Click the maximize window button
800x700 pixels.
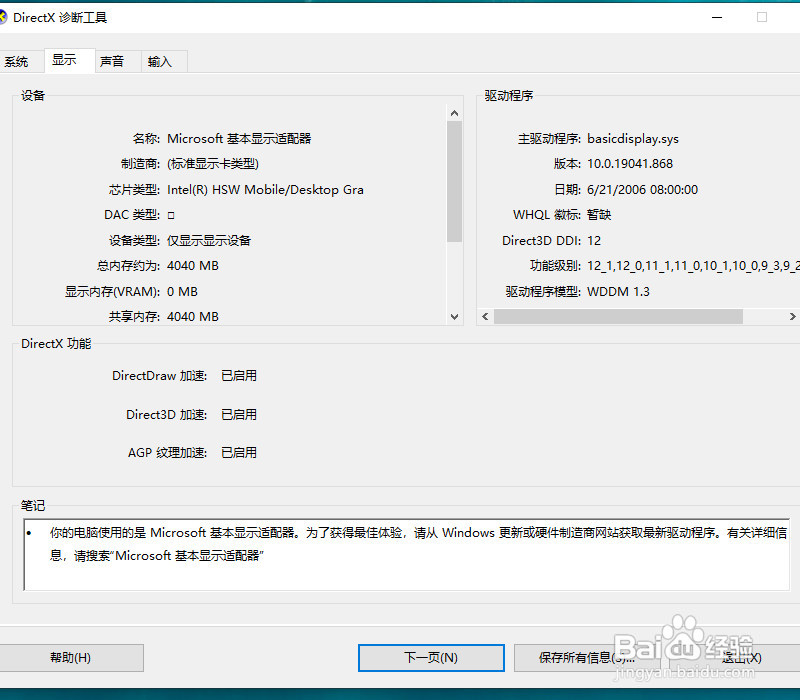(x=762, y=17)
